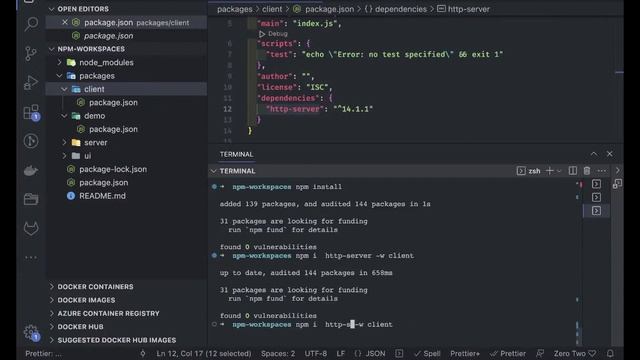Click the packages breadcrumb segment
640x360 pixels.
click(235, 9)
